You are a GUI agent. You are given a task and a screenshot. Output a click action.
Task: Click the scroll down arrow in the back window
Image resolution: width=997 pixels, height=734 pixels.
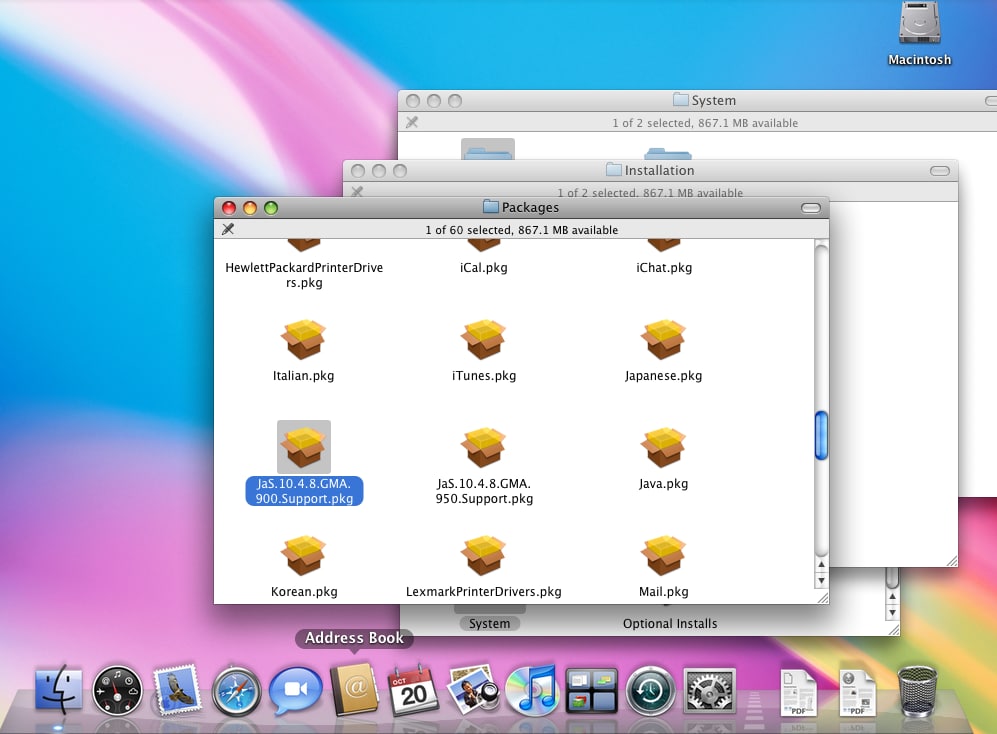point(892,613)
